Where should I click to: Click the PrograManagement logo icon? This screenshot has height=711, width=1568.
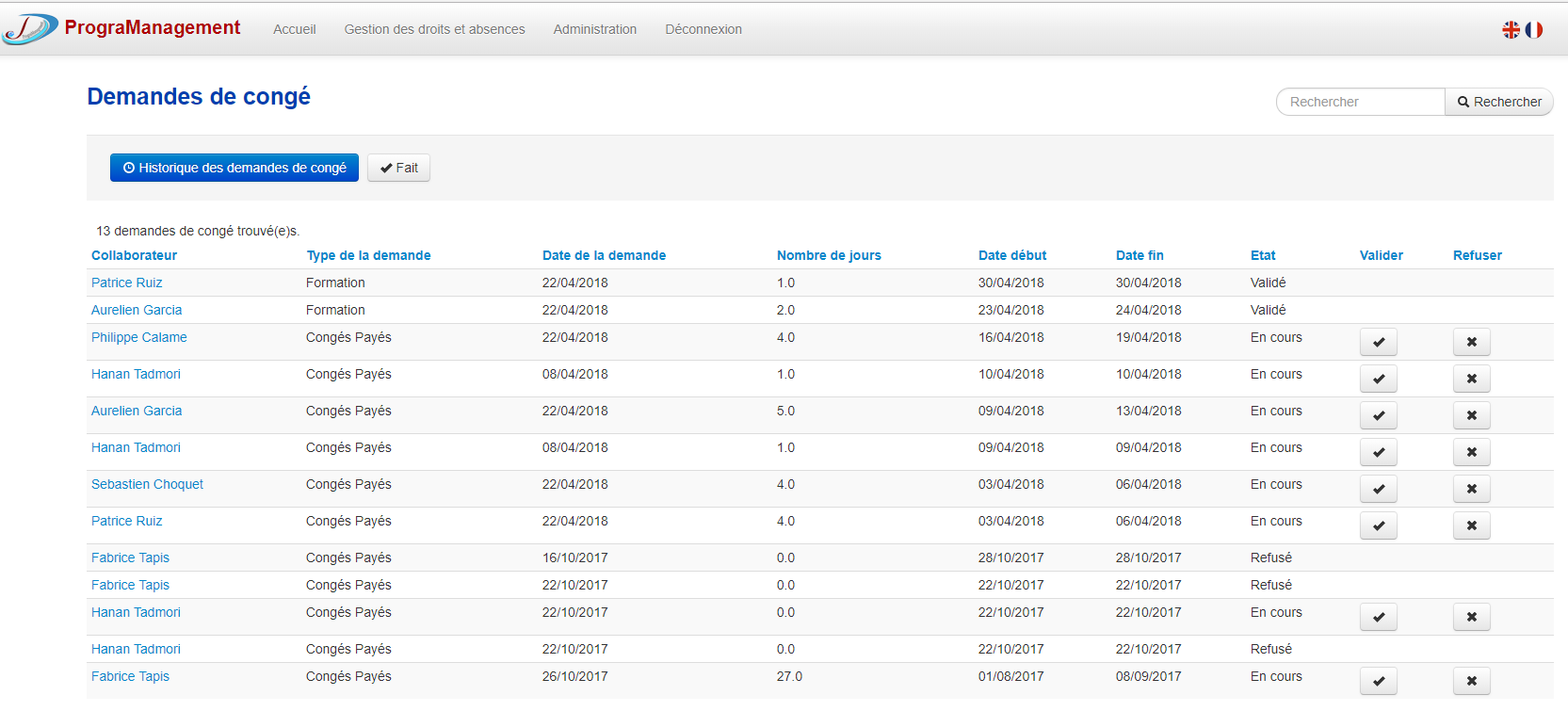pyautogui.click(x=30, y=29)
